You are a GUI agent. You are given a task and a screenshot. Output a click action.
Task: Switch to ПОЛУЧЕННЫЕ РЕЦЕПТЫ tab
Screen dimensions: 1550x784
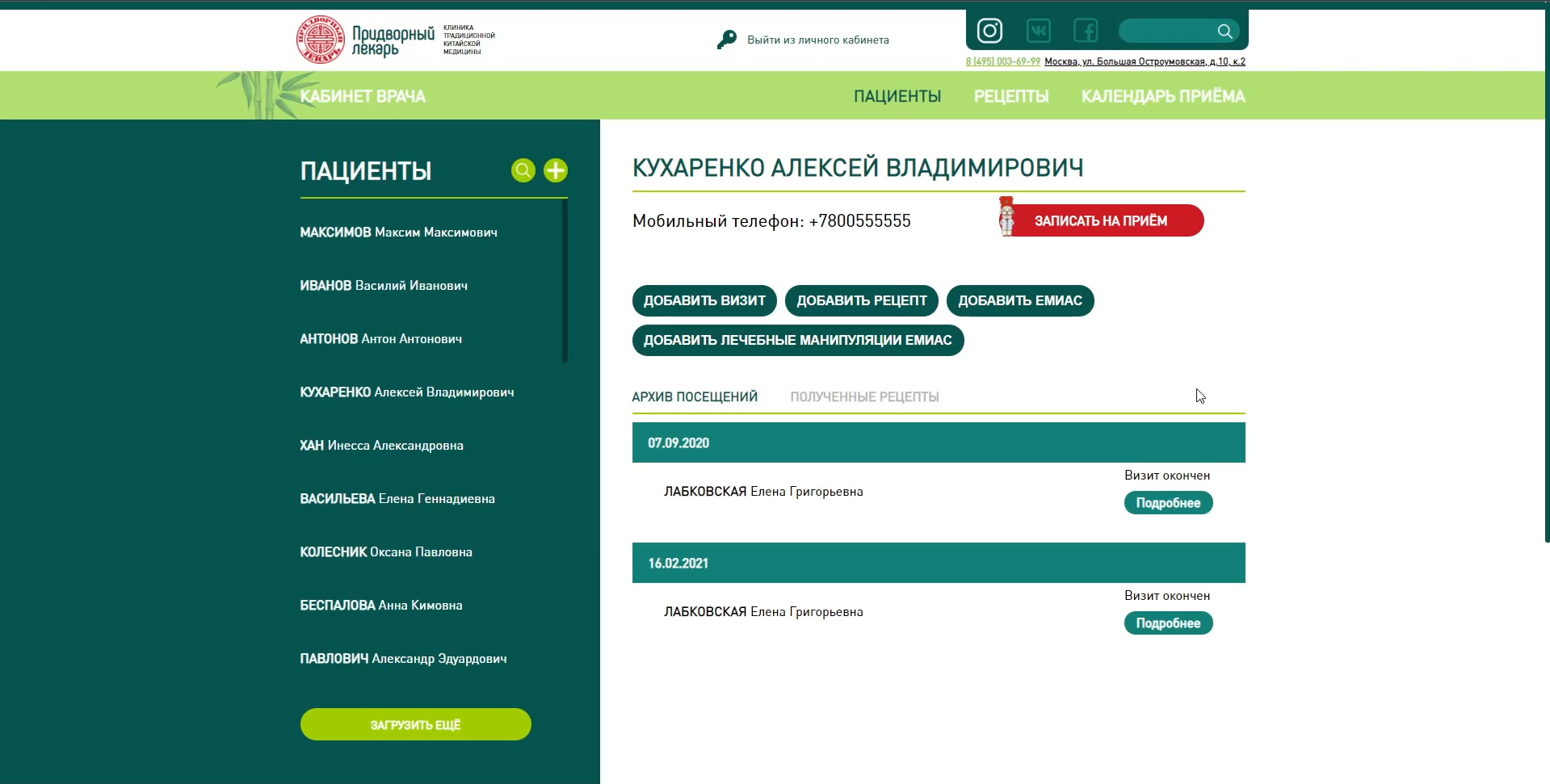pyautogui.click(x=864, y=396)
